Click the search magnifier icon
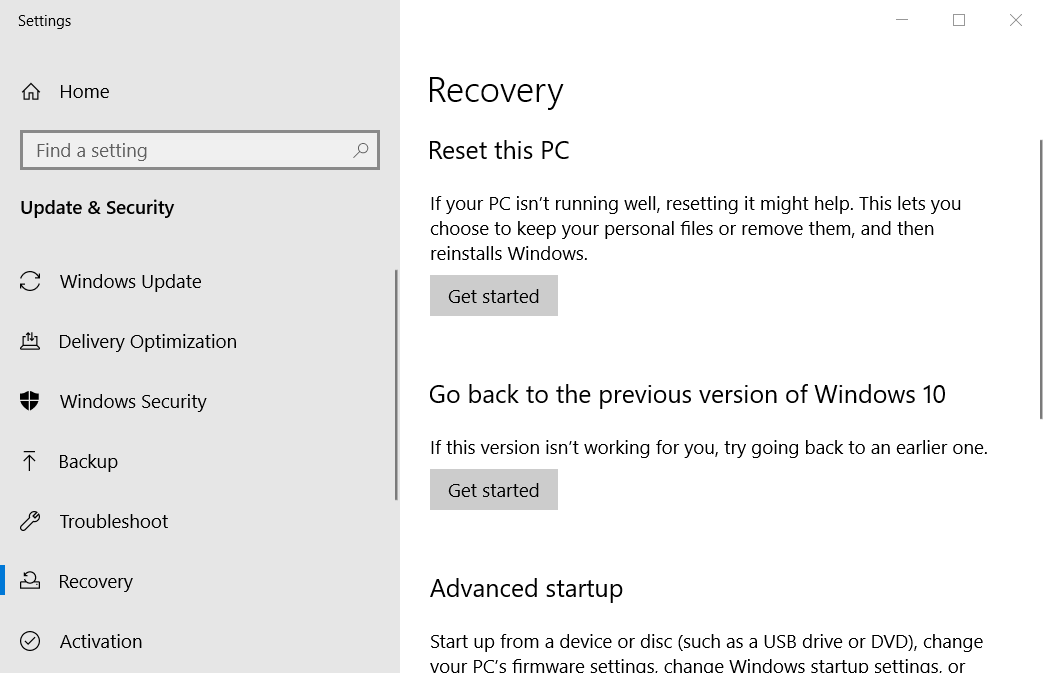The height and width of the screenshot is (673, 1045). pos(361,150)
